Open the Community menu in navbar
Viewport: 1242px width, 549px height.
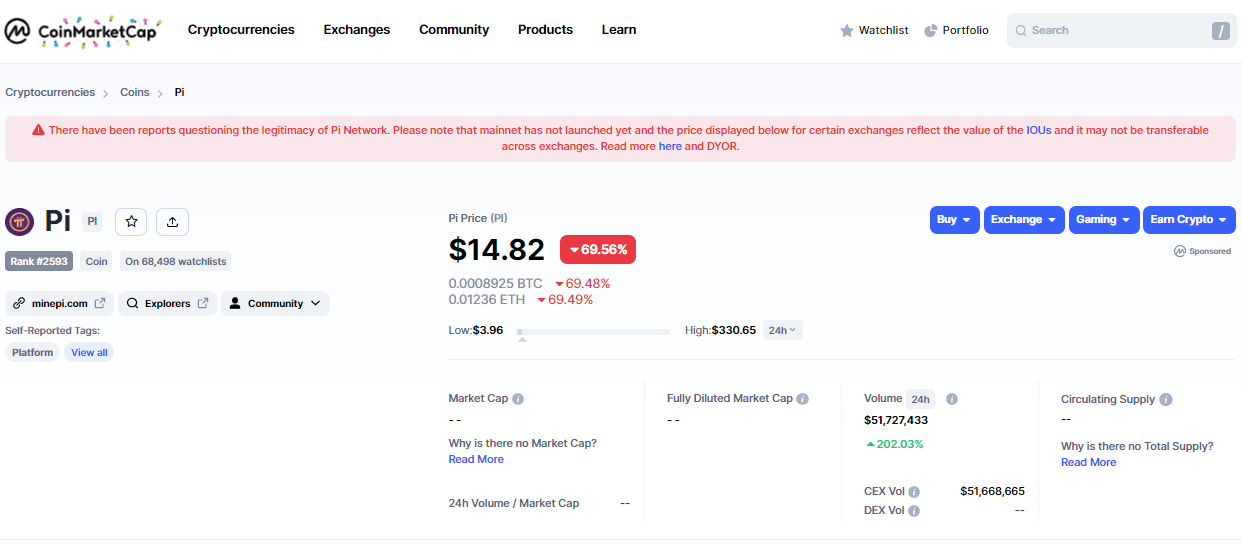click(x=454, y=30)
